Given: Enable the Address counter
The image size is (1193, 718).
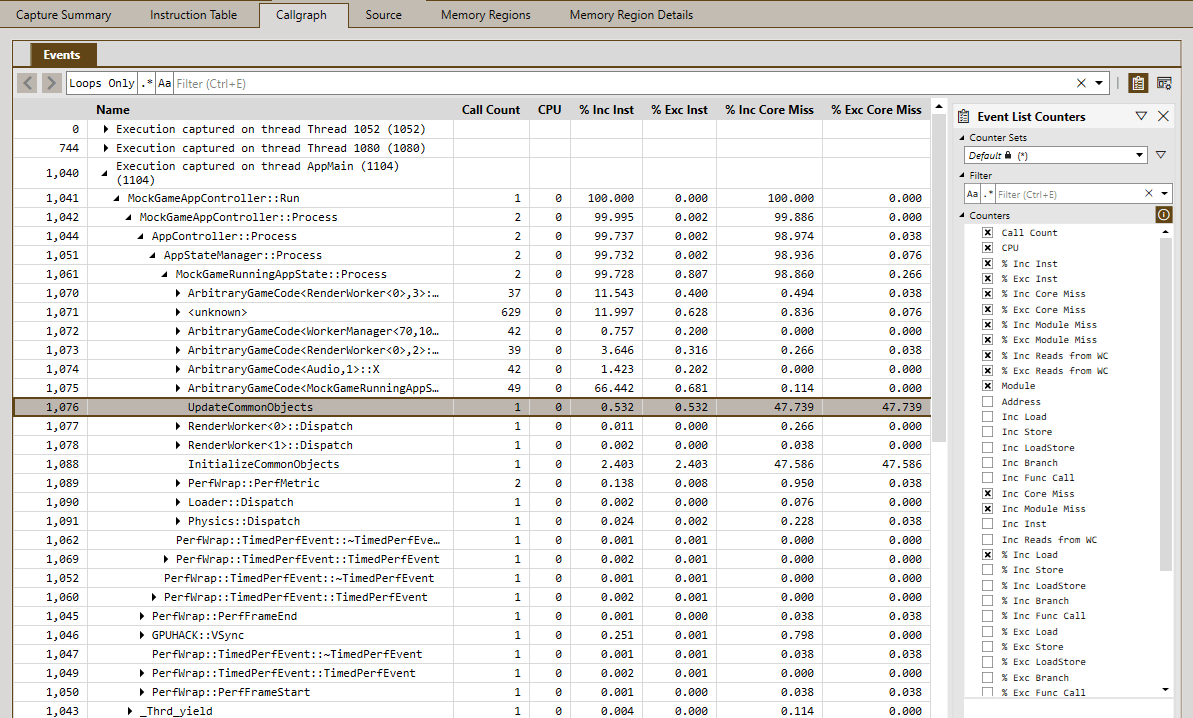Looking at the screenshot, I should coord(988,402).
